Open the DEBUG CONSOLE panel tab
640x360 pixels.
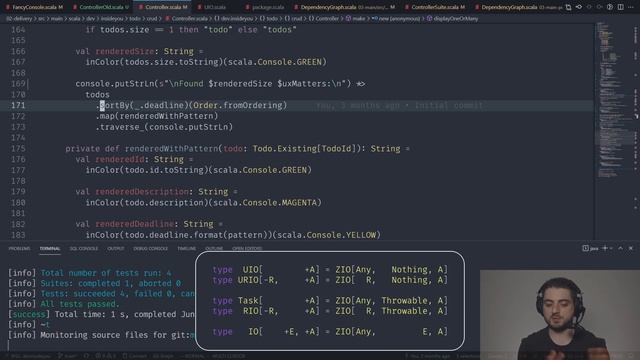tap(150, 248)
